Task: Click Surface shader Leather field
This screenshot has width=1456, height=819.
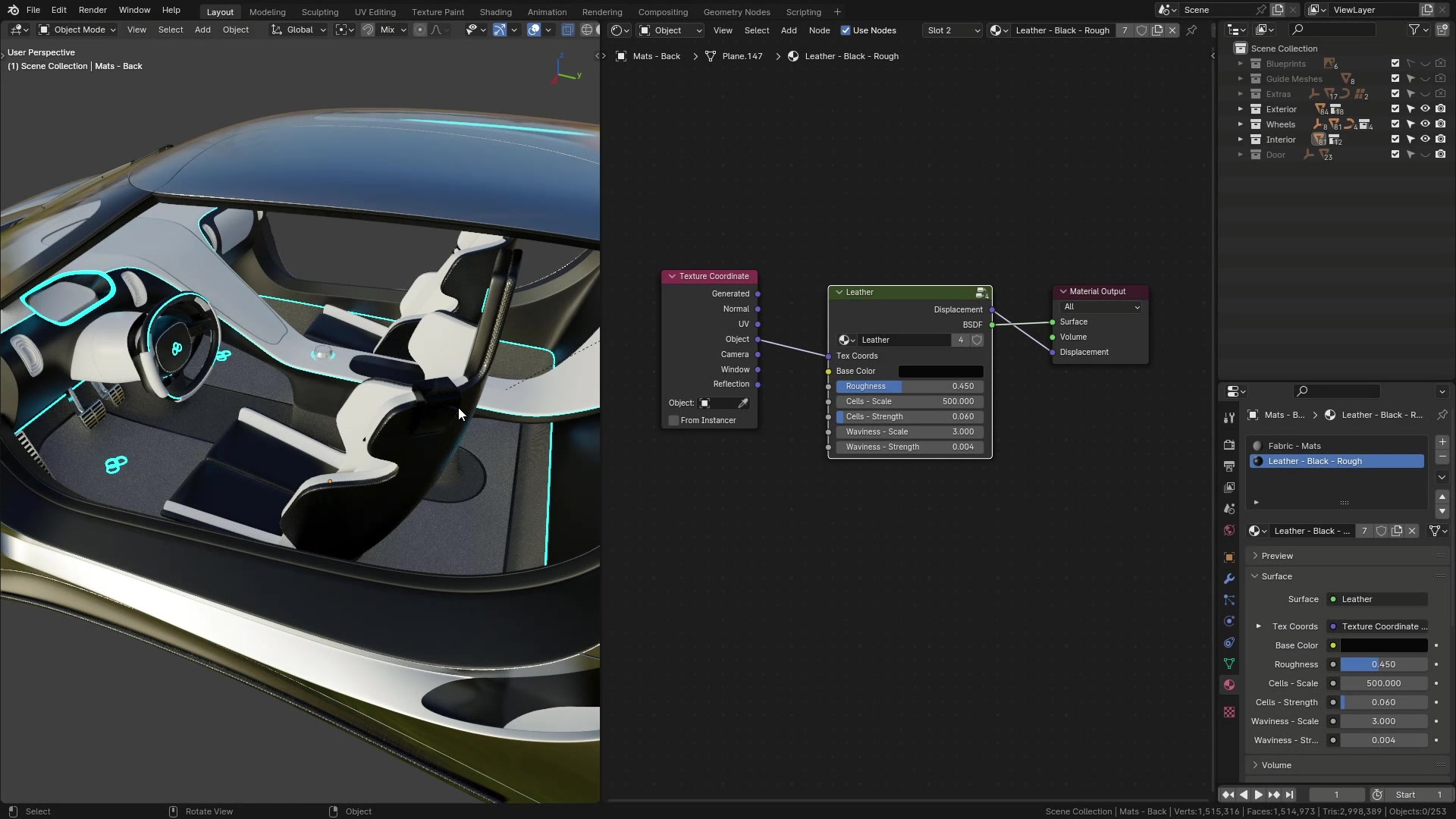Action: pyautogui.click(x=1376, y=599)
